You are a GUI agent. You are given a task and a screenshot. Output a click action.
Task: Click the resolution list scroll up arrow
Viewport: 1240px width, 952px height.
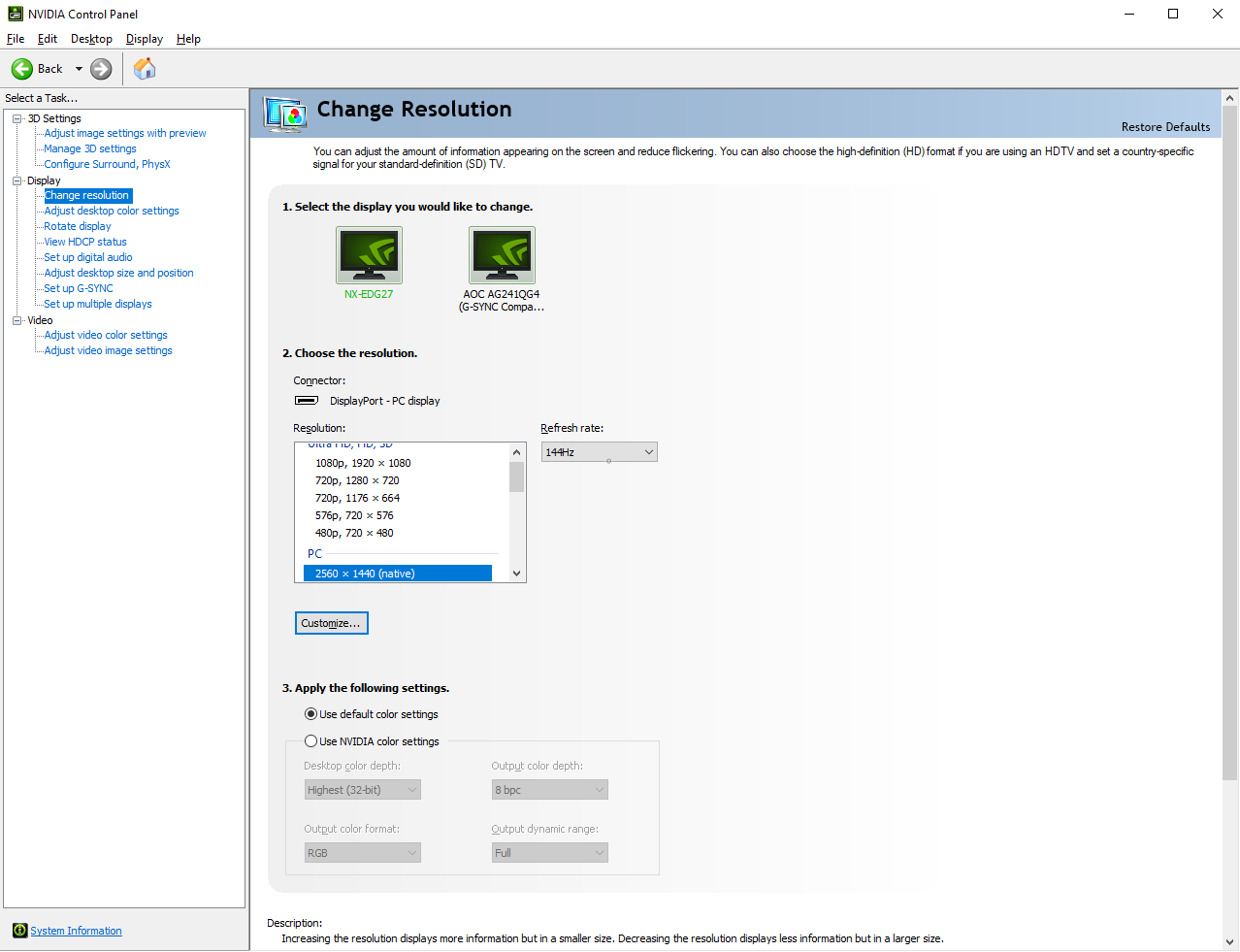pyautogui.click(x=516, y=452)
